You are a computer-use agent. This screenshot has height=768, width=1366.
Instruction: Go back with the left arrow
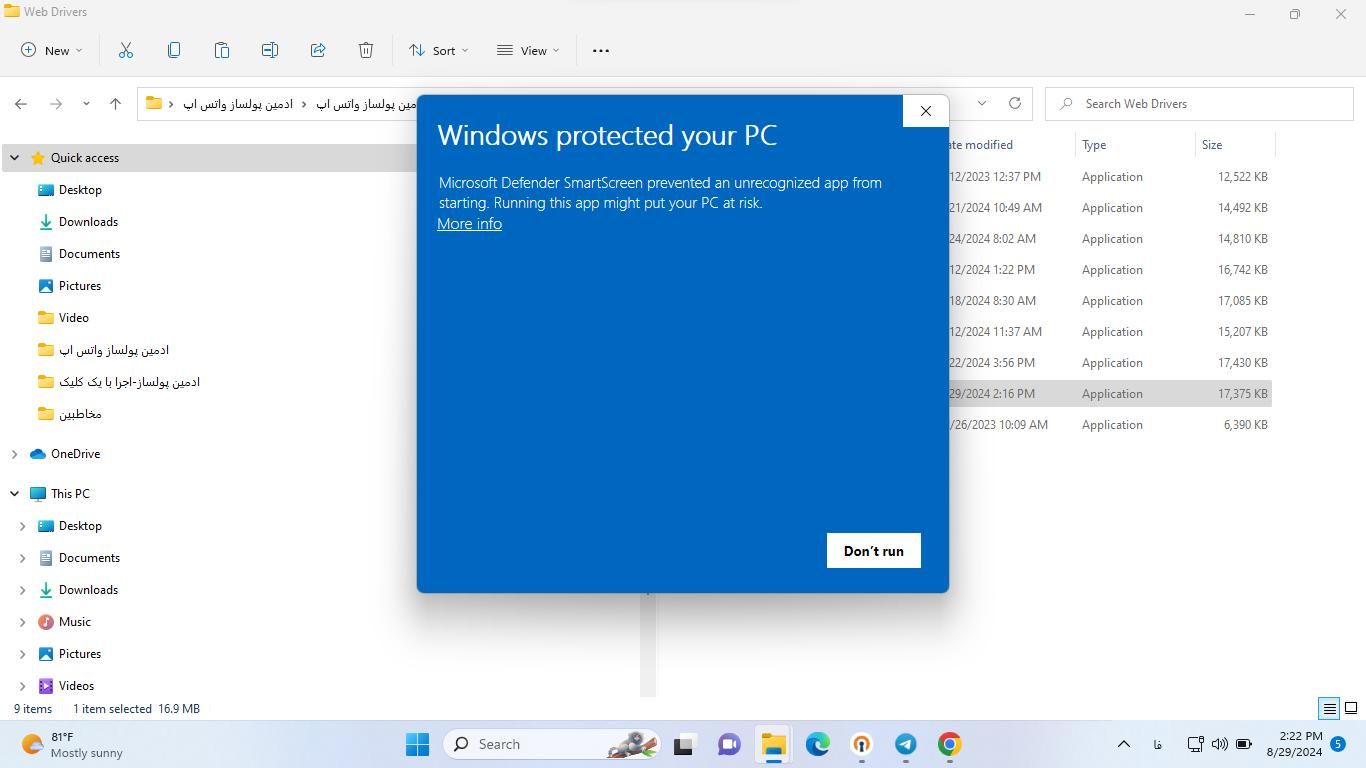tap(21, 103)
